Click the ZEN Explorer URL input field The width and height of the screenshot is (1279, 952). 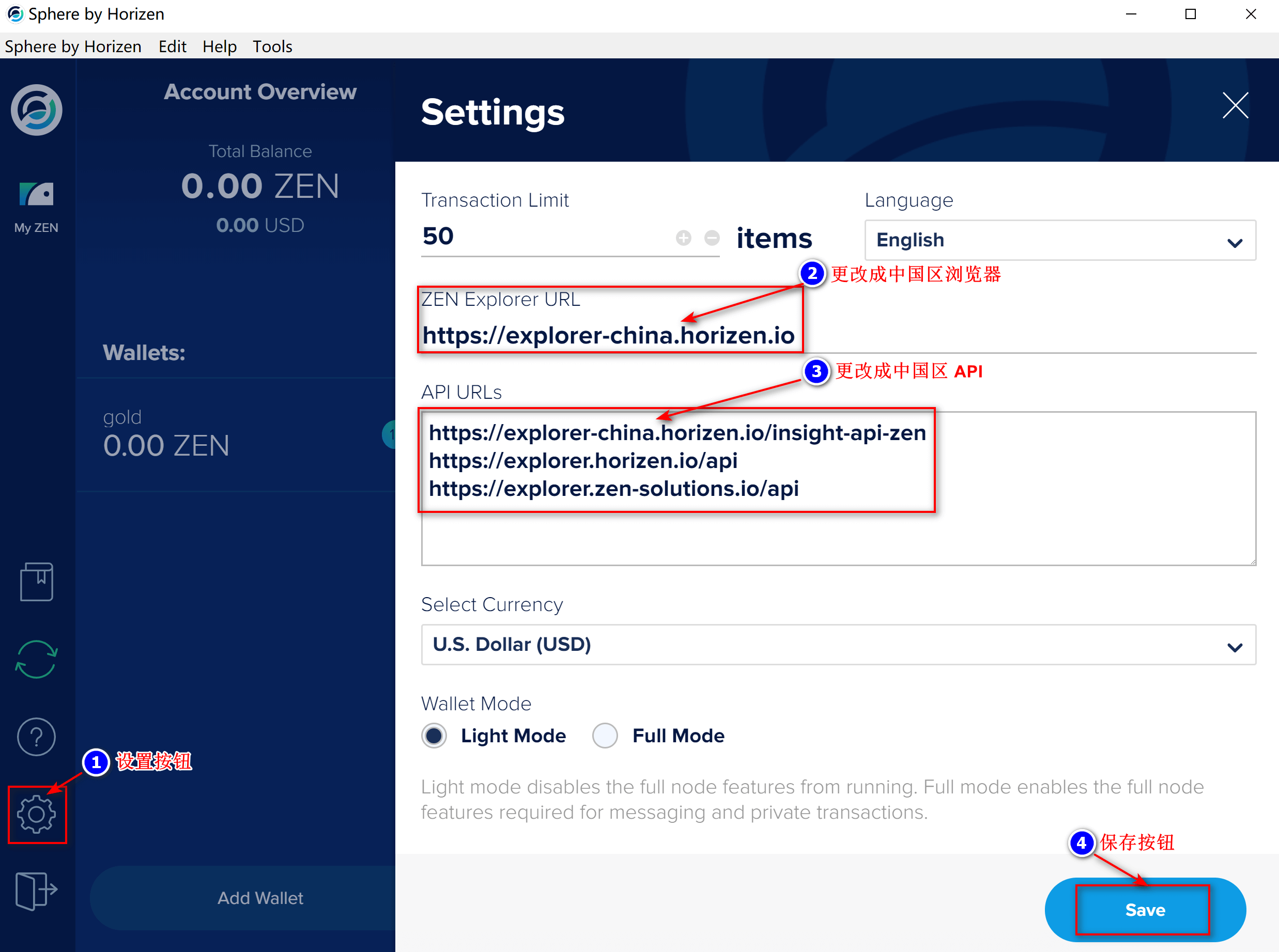839,335
